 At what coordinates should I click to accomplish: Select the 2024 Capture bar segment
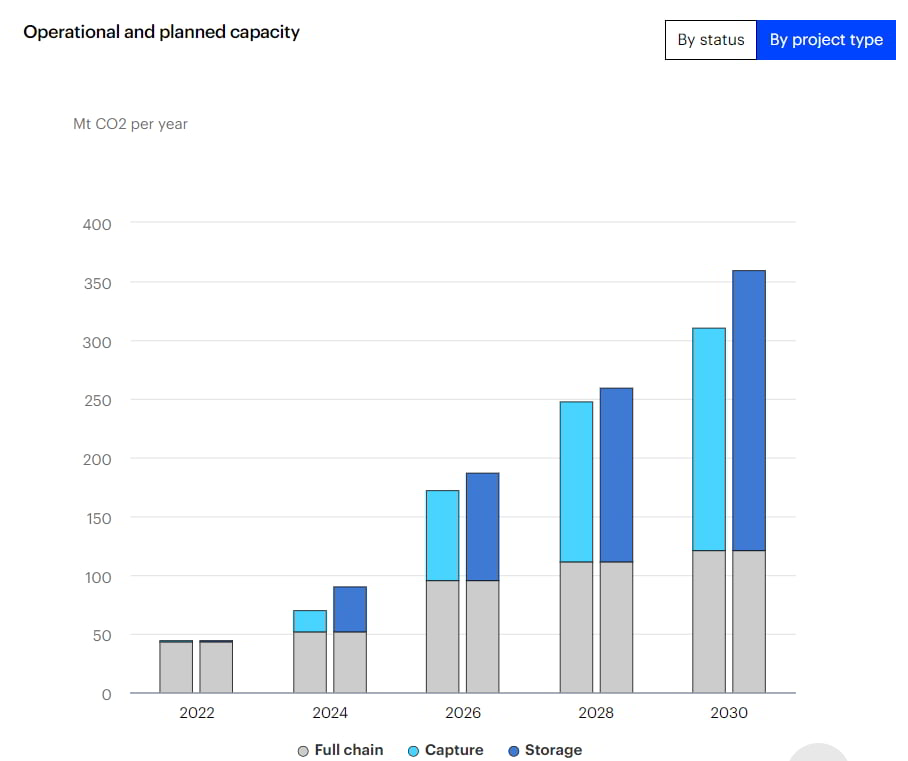point(310,621)
